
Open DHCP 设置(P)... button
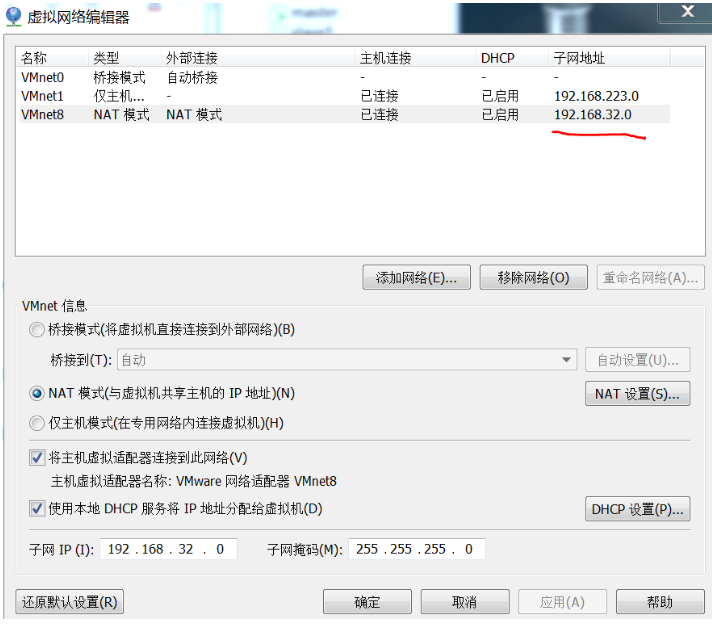[x=638, y=509]
